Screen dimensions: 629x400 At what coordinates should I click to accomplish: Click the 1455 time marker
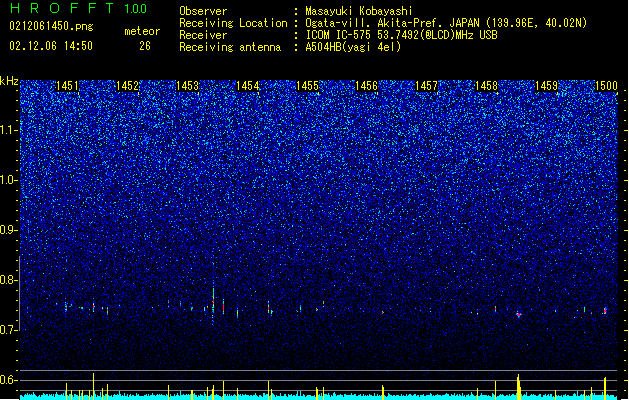pos(307,86)
